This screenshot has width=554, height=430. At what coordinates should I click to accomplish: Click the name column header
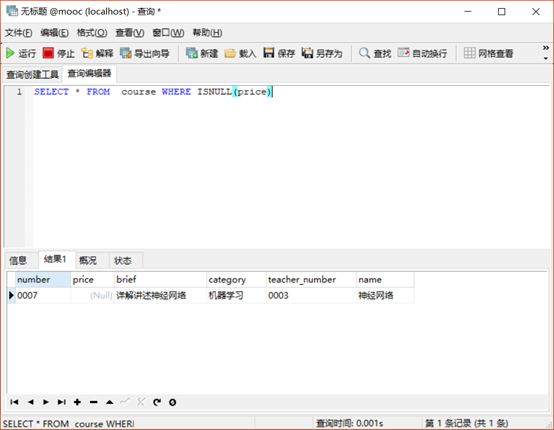coord(385,279)
